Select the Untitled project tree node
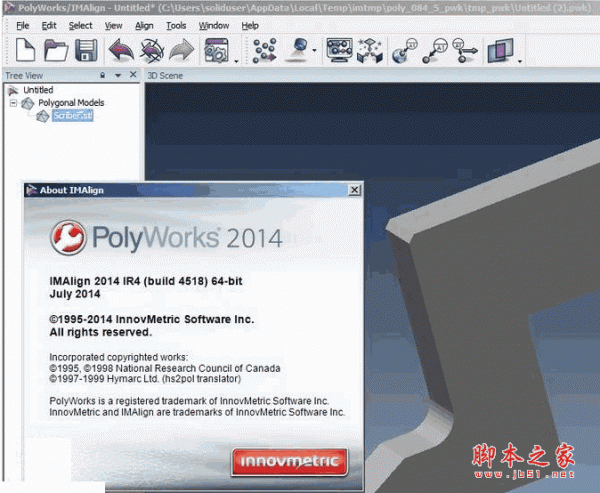This screenshot has width=600, height=493. pyautogui.click(x=38, y=90)
